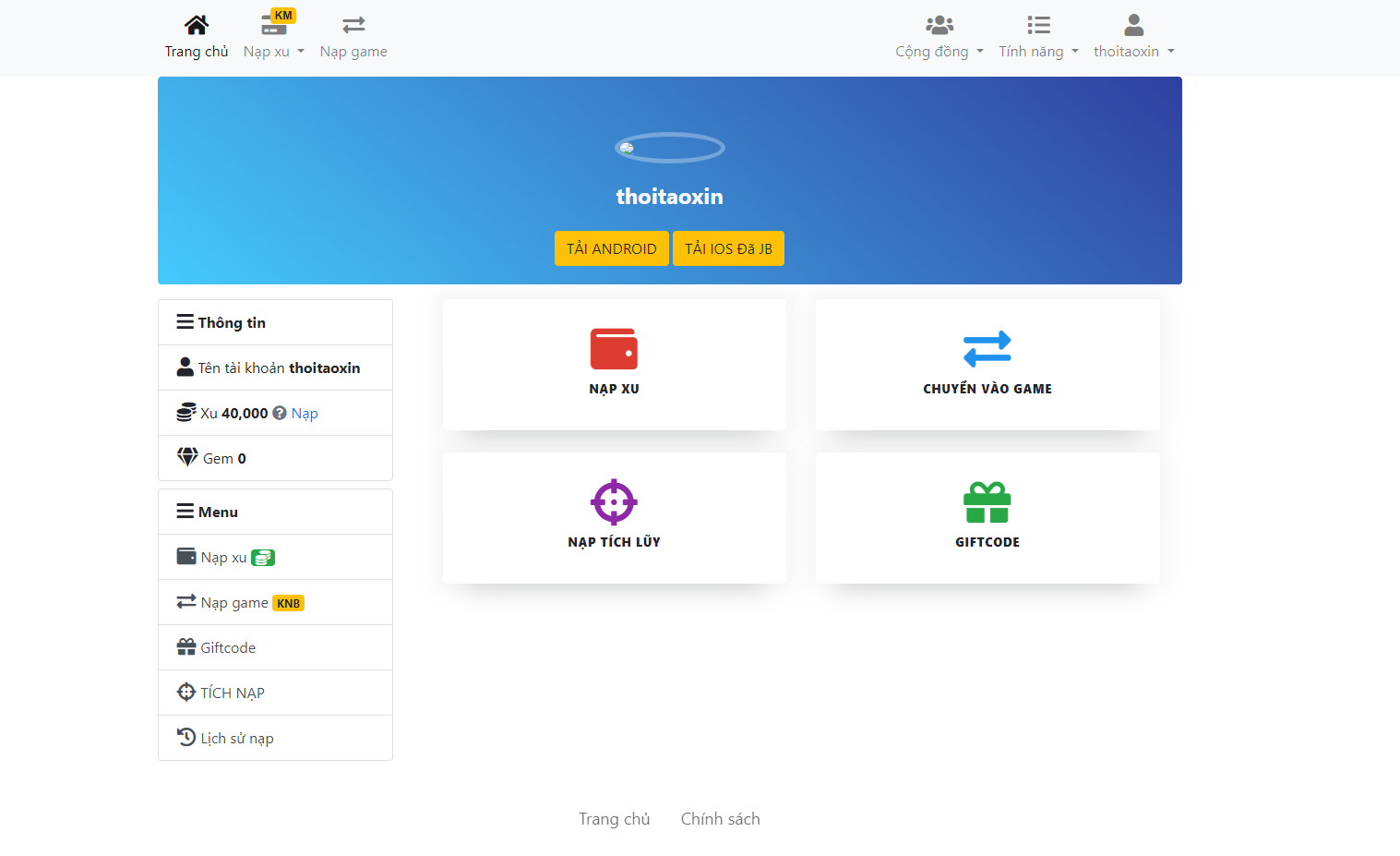
Task: Click the NẠP TÍCH LŨY label on its card
Action: [614, 542]
